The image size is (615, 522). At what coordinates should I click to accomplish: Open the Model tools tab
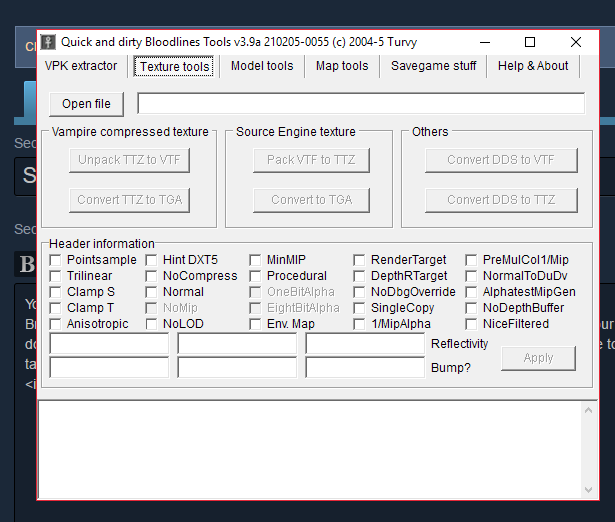262,66
